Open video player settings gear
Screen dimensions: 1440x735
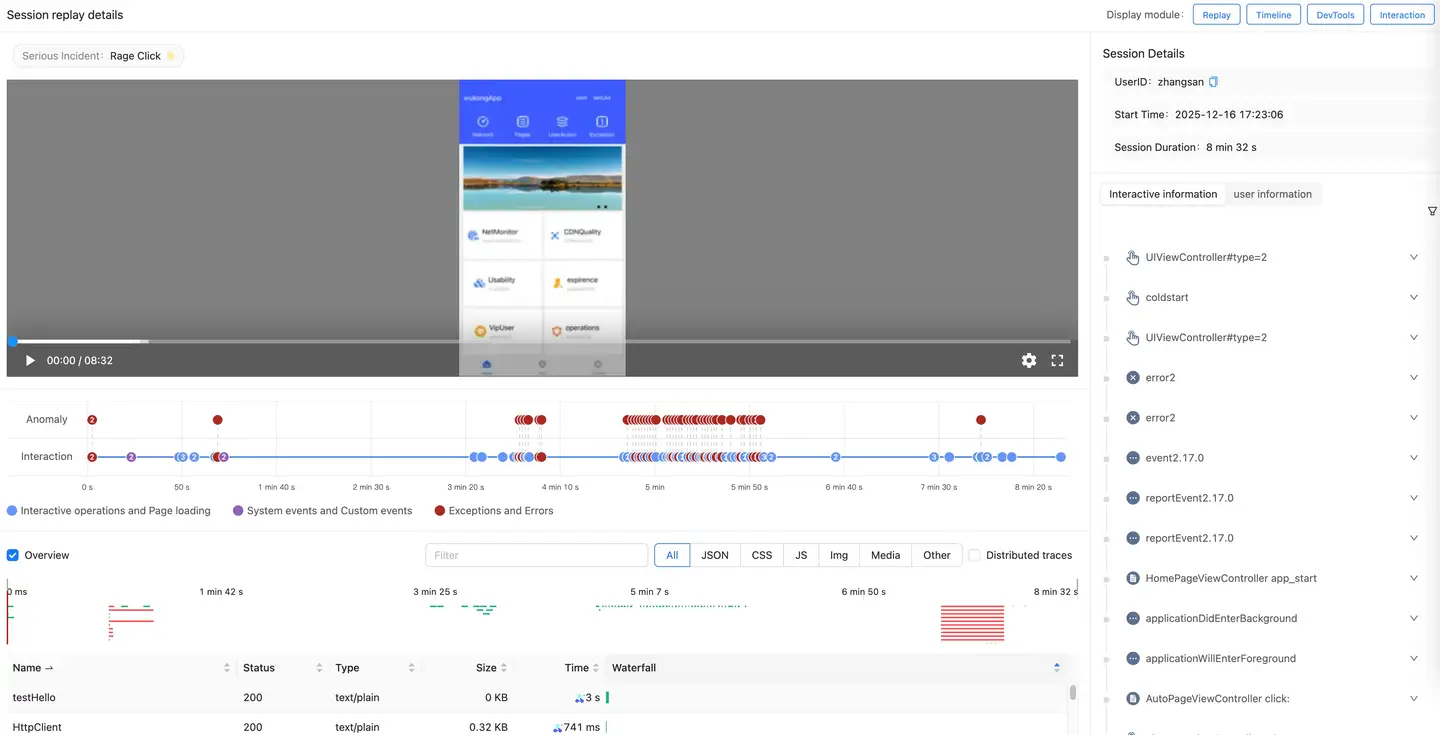point(1029,361)
